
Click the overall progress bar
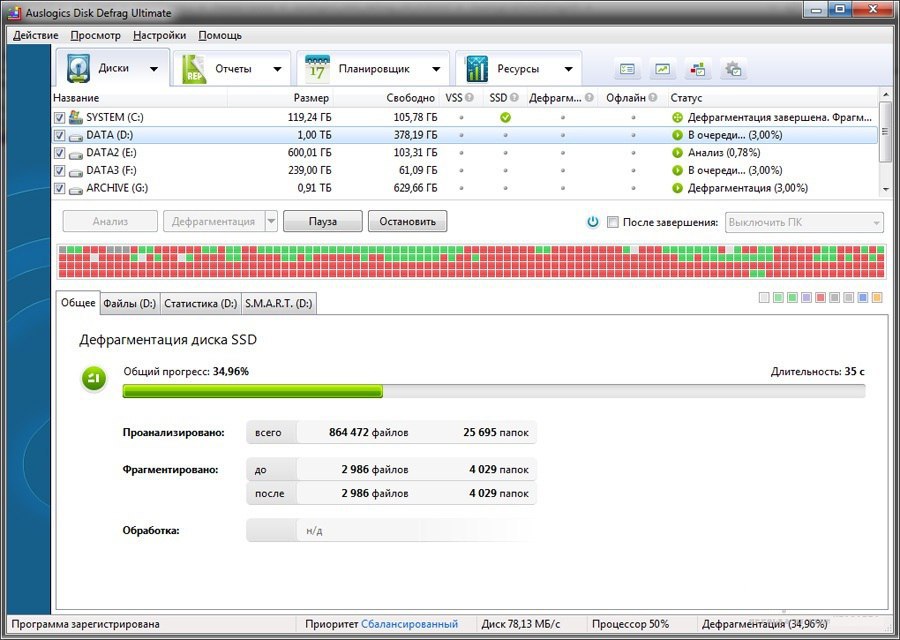pos(494,391)
